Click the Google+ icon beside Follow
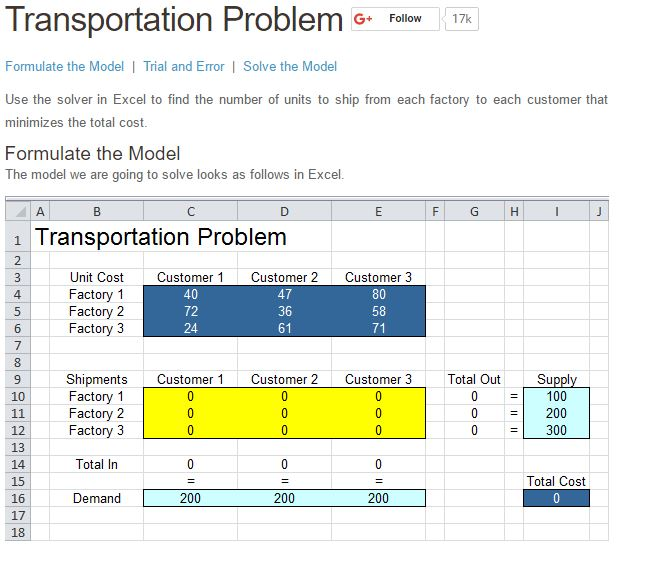The image size is (645, 578). point(366,19)
